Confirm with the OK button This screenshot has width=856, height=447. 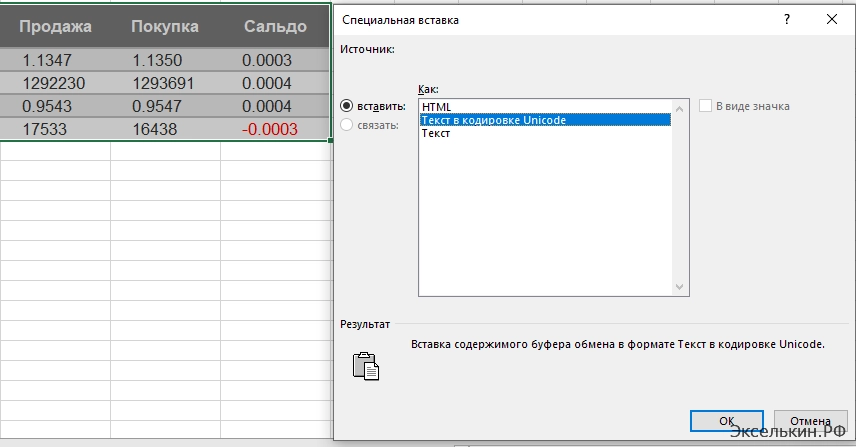click(727, 421)
